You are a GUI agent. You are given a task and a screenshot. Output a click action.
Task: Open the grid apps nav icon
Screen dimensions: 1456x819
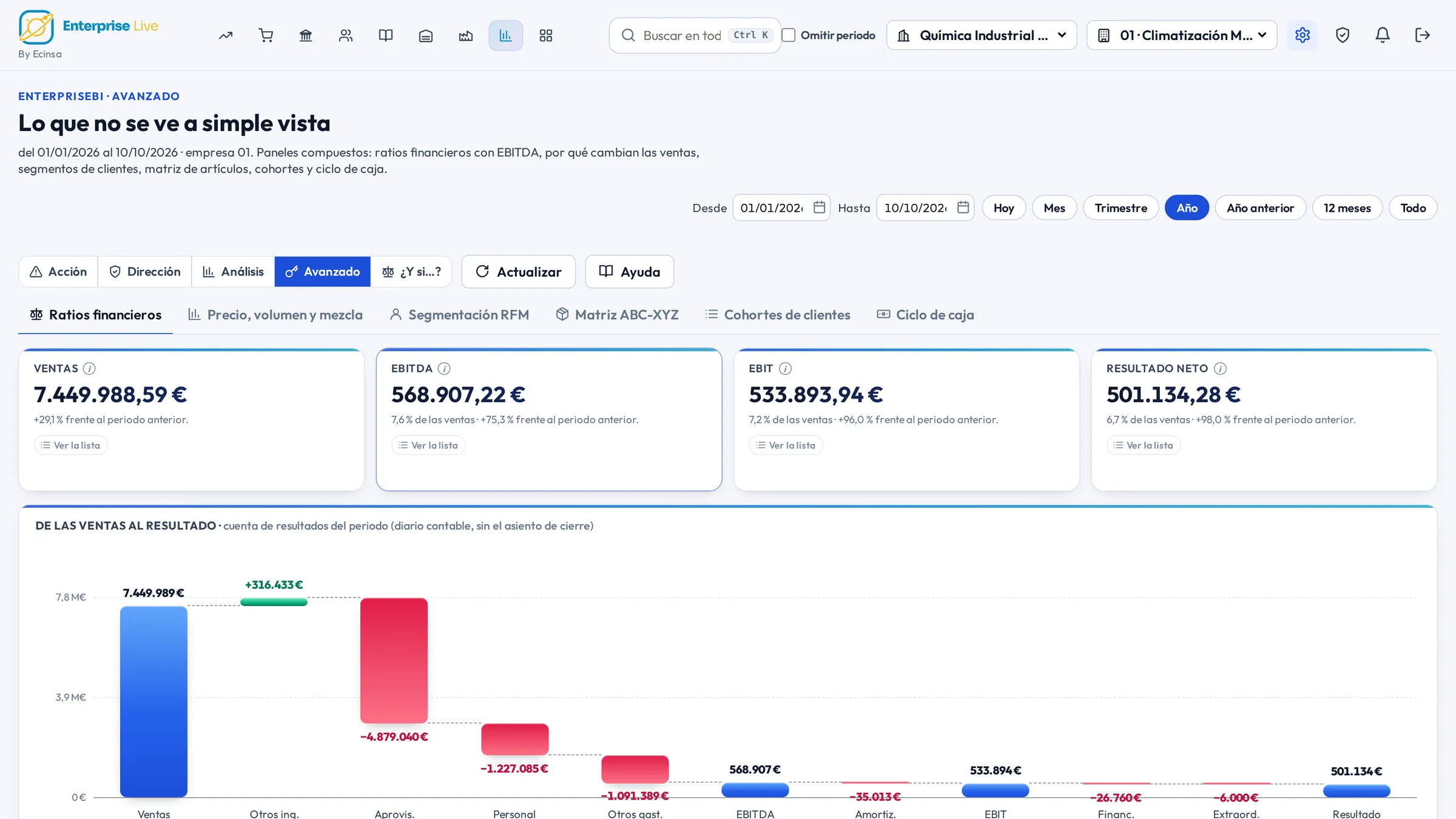click(546, 35)
